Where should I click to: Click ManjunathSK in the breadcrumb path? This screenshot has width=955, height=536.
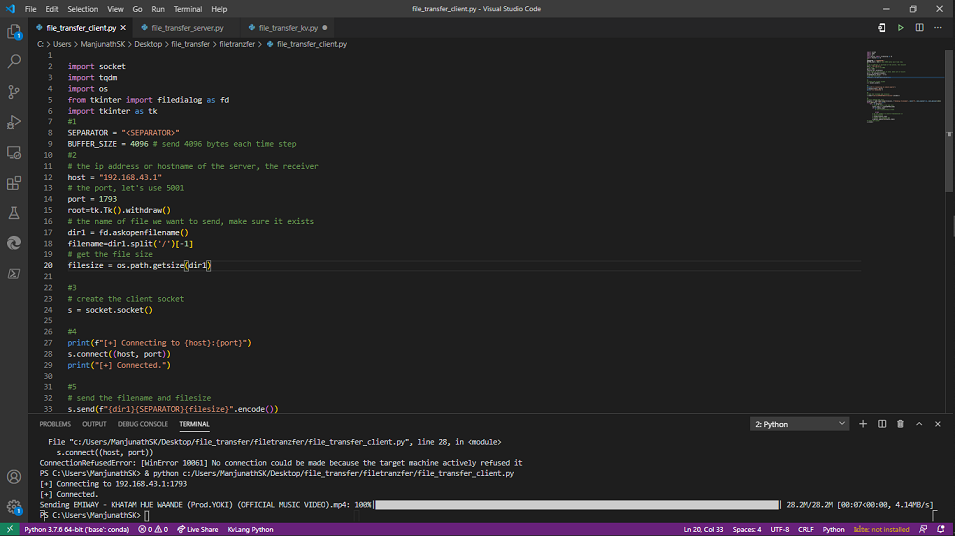pos(102,44)
